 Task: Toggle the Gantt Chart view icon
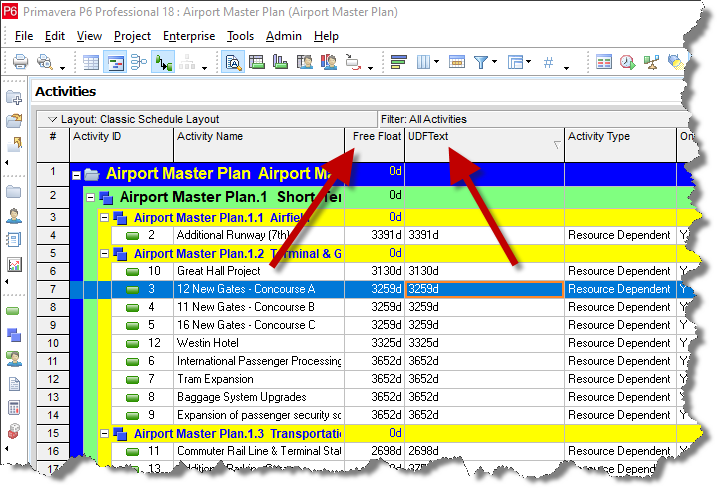coord(115,62)
